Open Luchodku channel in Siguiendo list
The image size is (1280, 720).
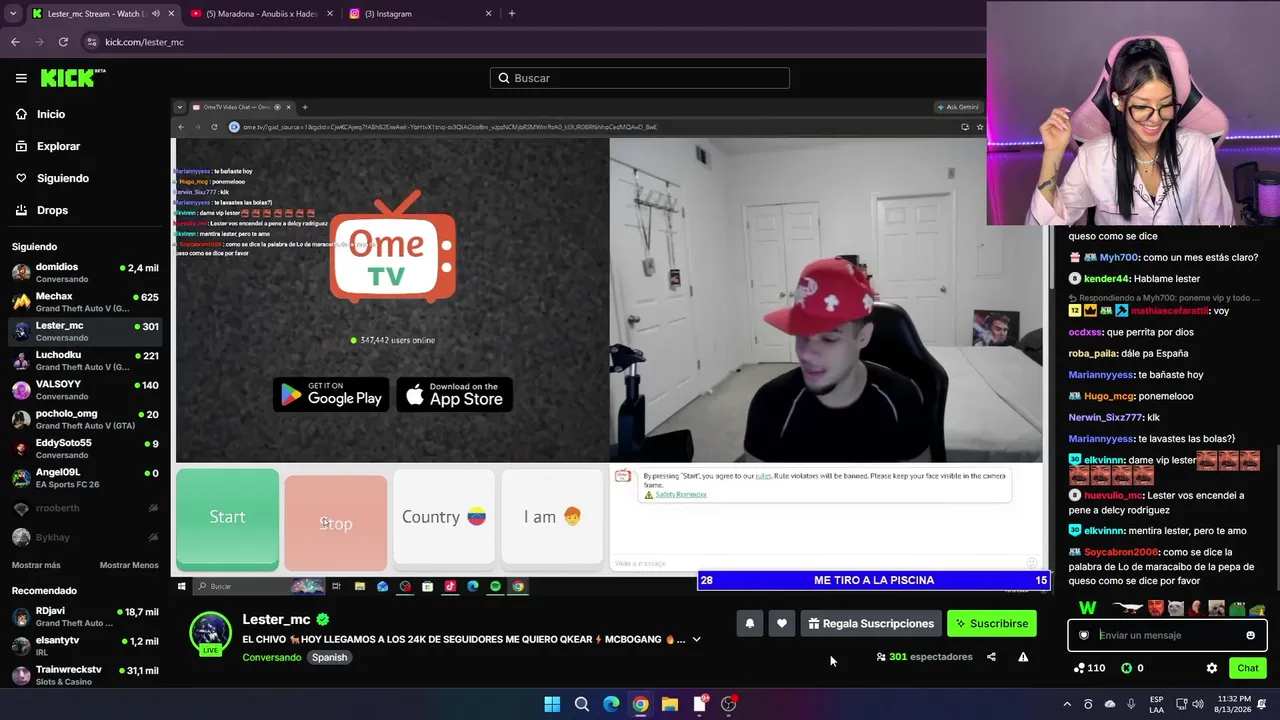(x=85, y=361)
